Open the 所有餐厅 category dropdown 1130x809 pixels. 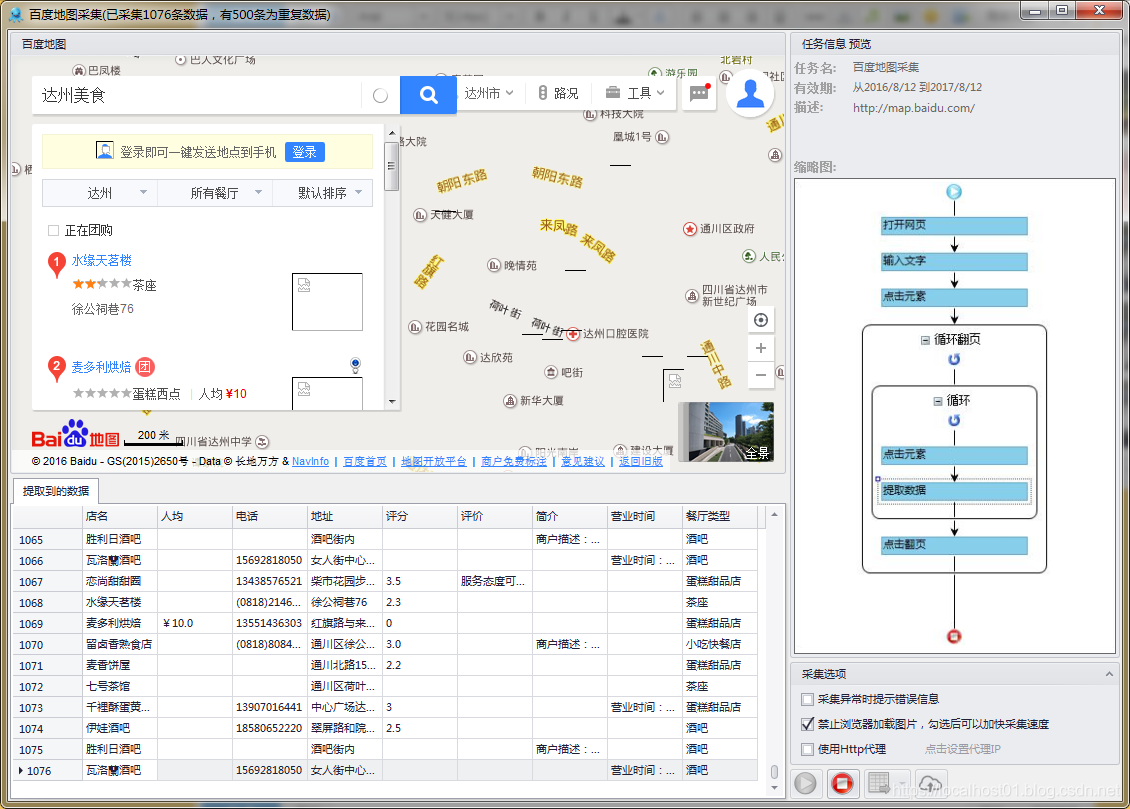[215, 193]
